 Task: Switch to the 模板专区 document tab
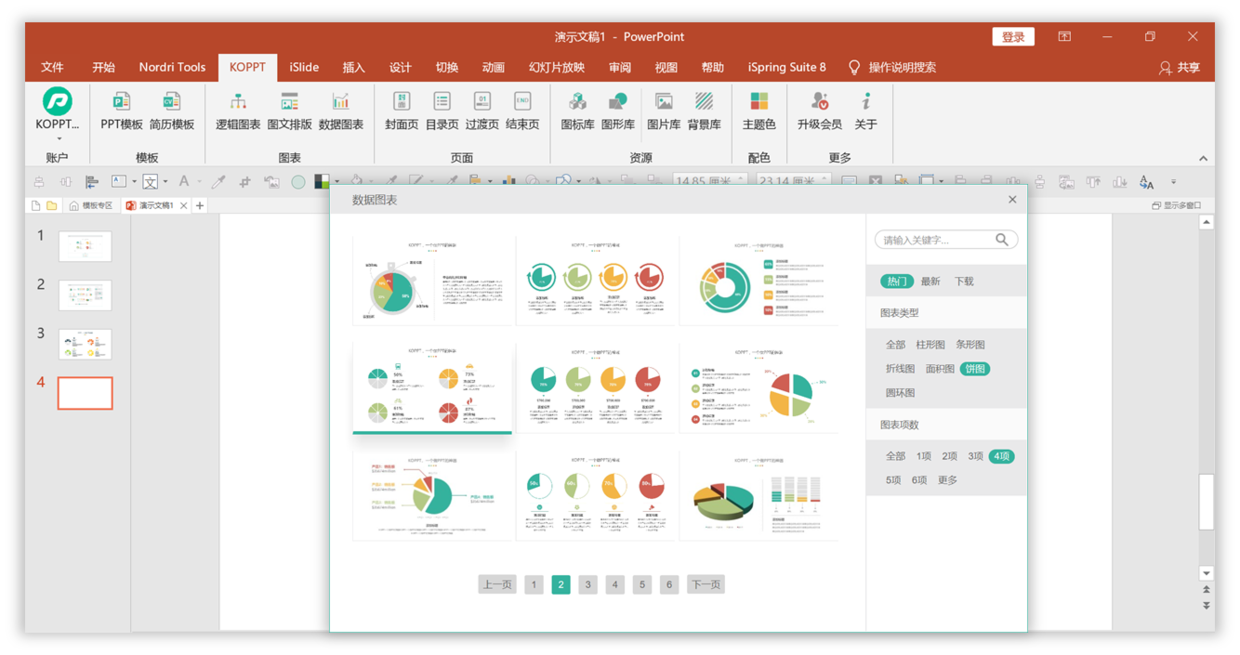pyautogui.click(x=91, y=206)
